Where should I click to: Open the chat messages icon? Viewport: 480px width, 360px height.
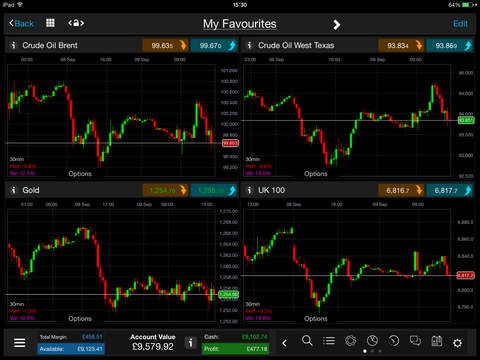pos(415,341)
